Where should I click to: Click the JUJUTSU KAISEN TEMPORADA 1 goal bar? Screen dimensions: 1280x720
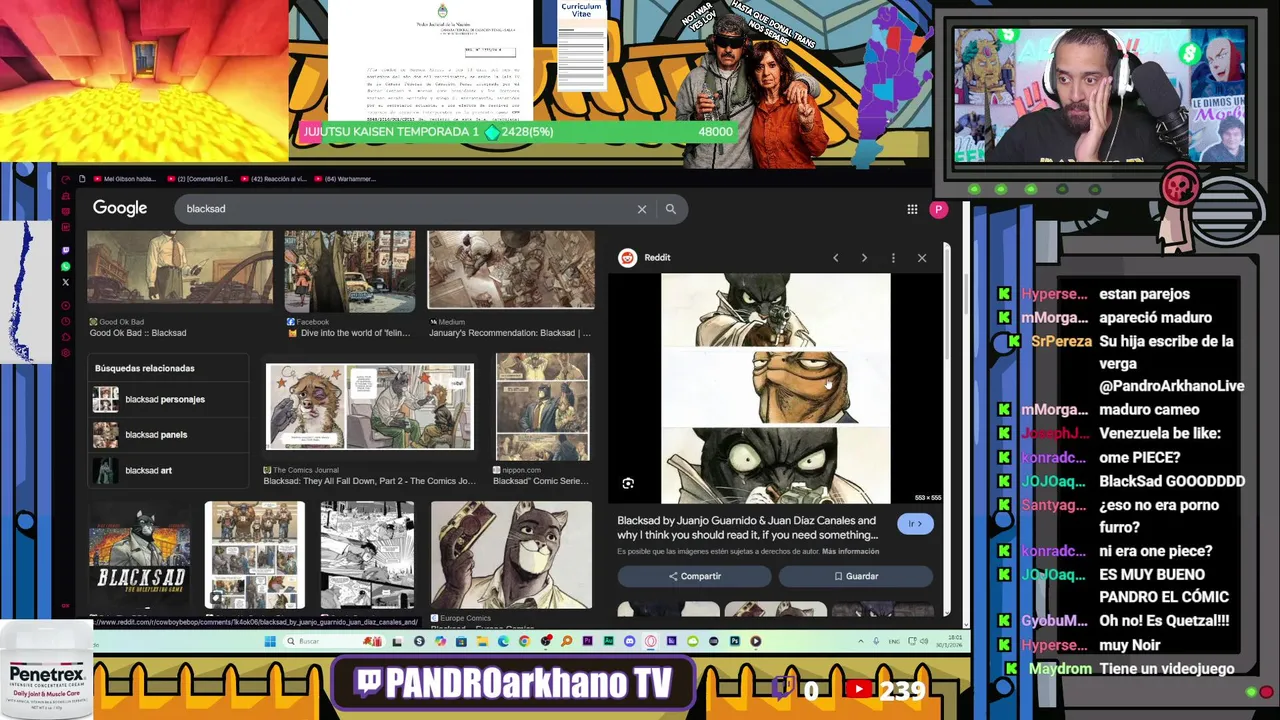point(517,132)
